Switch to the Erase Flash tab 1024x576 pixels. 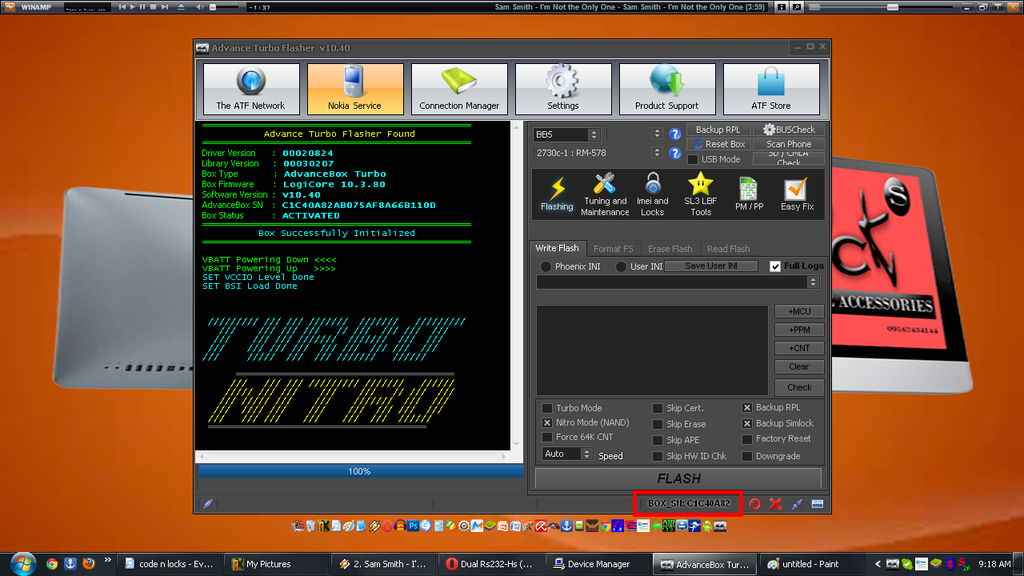tap(669, 249)
